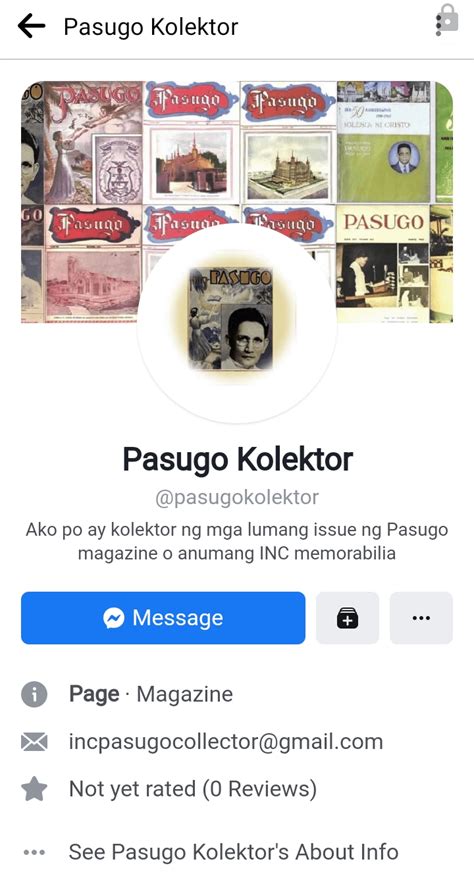Click the @pasugokolektor username
474x878 pixels.
[237, 497]
